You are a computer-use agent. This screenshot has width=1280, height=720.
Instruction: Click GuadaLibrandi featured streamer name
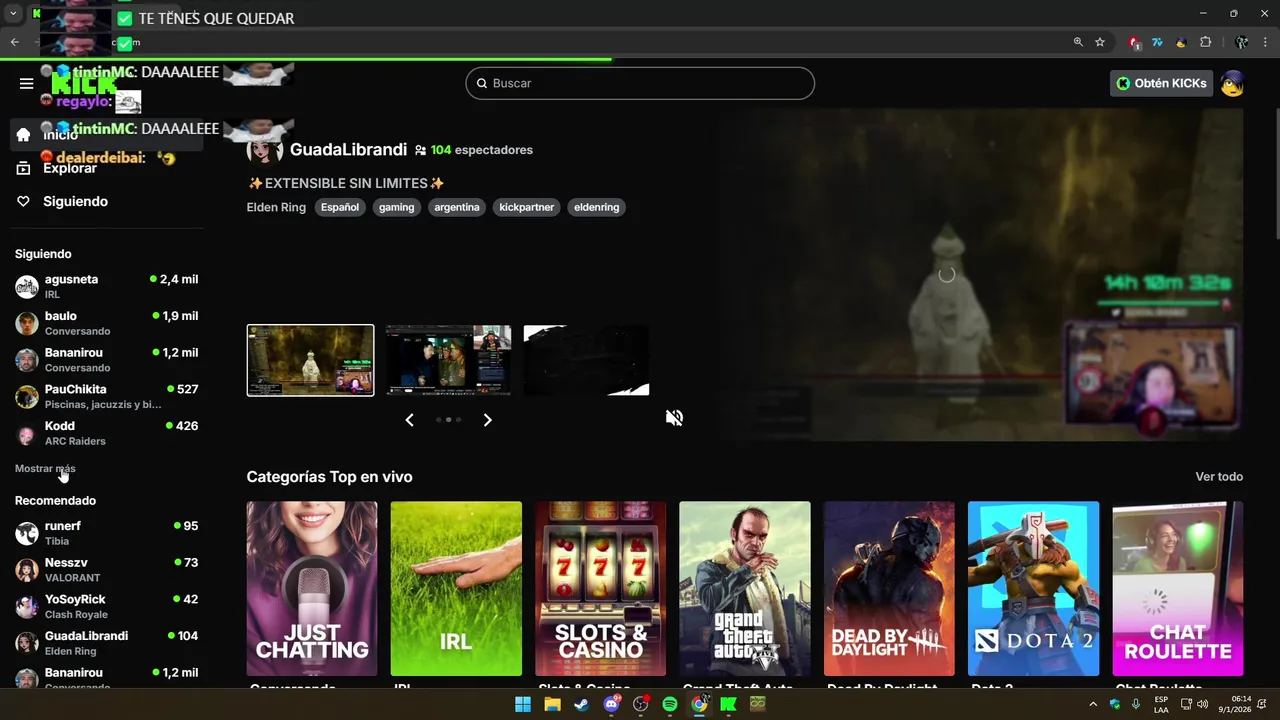coord(348,150)
